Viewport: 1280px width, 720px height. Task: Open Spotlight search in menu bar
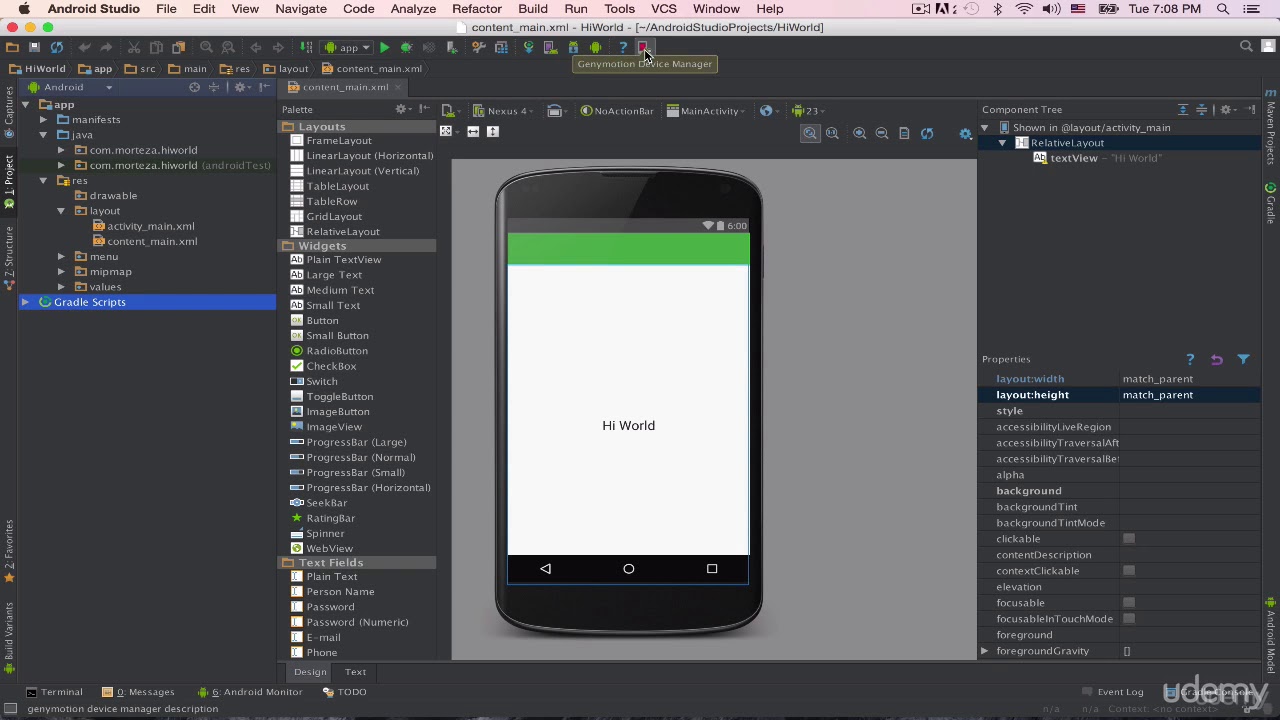pyautogui.click(x=1223, y=9)
